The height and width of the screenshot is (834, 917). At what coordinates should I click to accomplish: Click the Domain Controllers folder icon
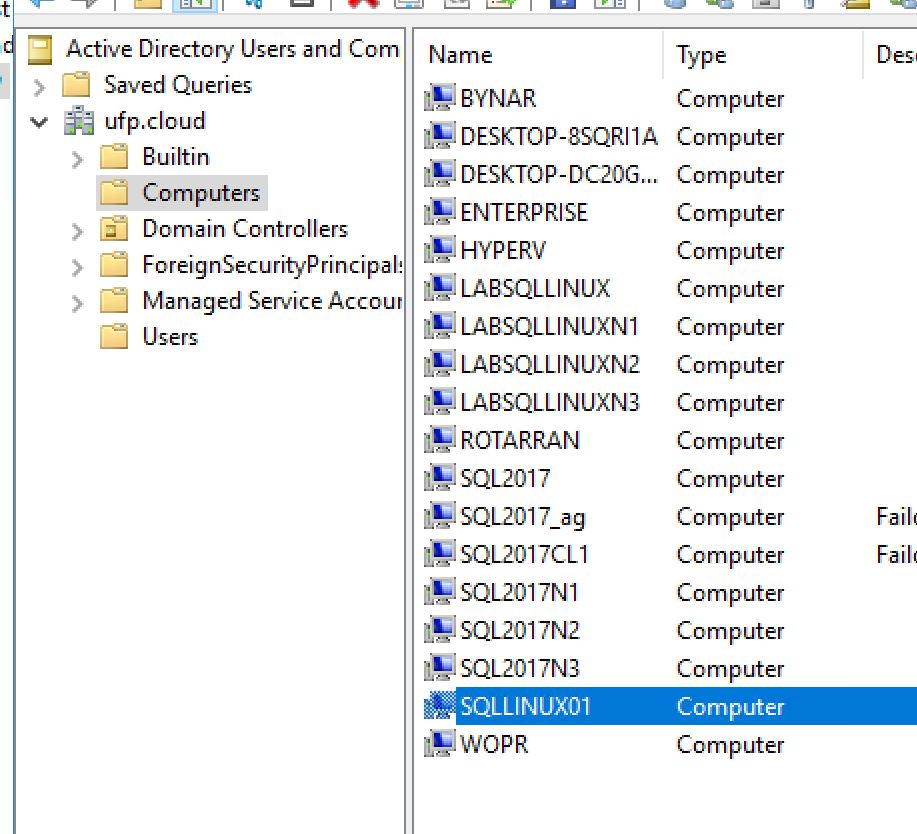point(115,230)
